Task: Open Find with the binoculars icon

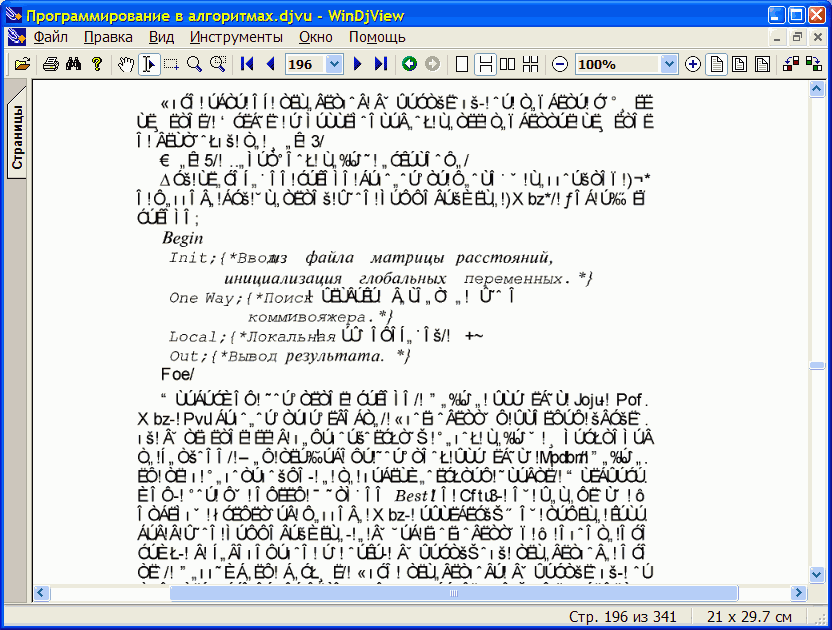Action: coord(73,64)
